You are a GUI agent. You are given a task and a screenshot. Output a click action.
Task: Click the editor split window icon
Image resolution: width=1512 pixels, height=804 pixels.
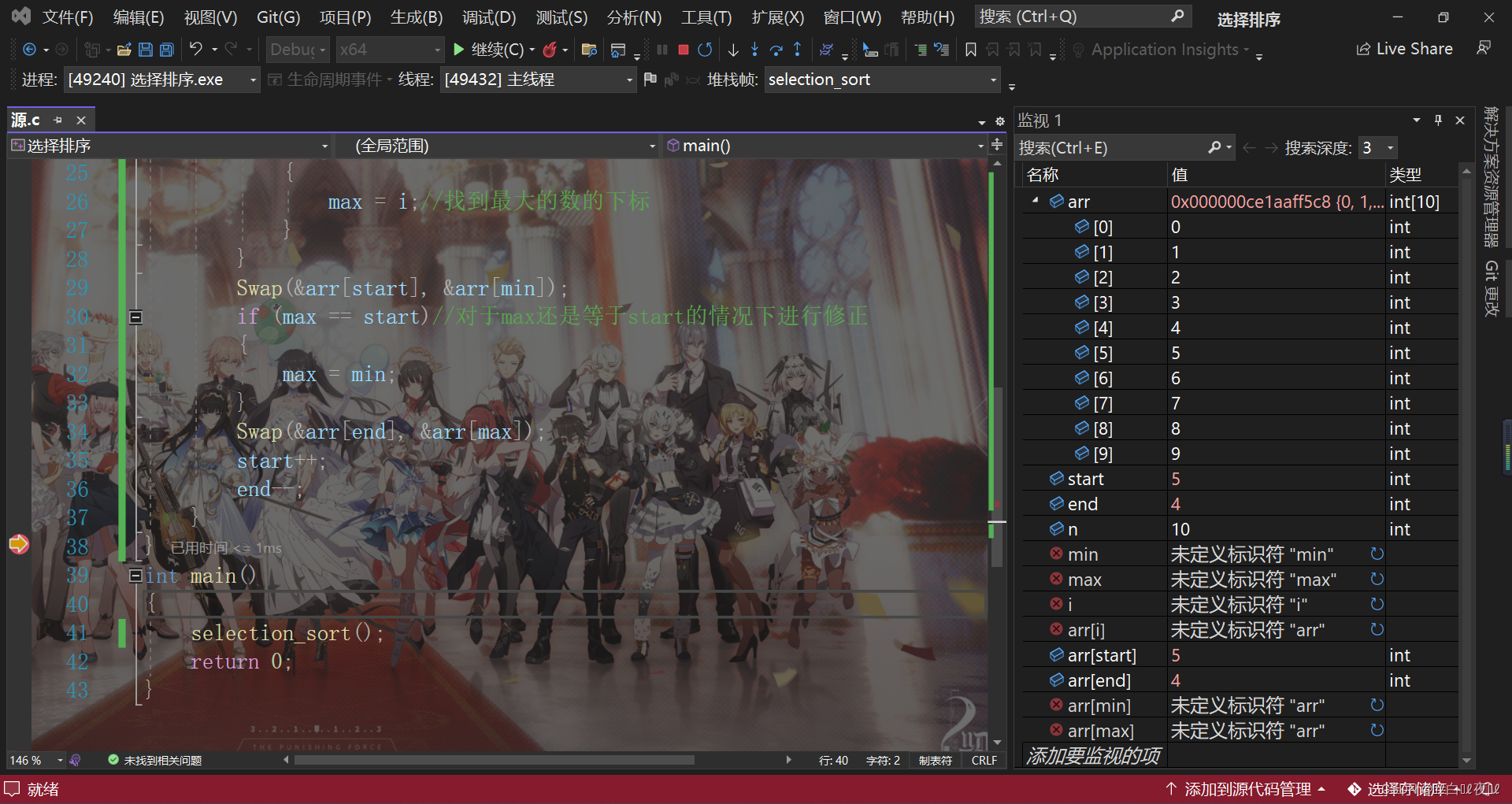click(x=997, y=145)
